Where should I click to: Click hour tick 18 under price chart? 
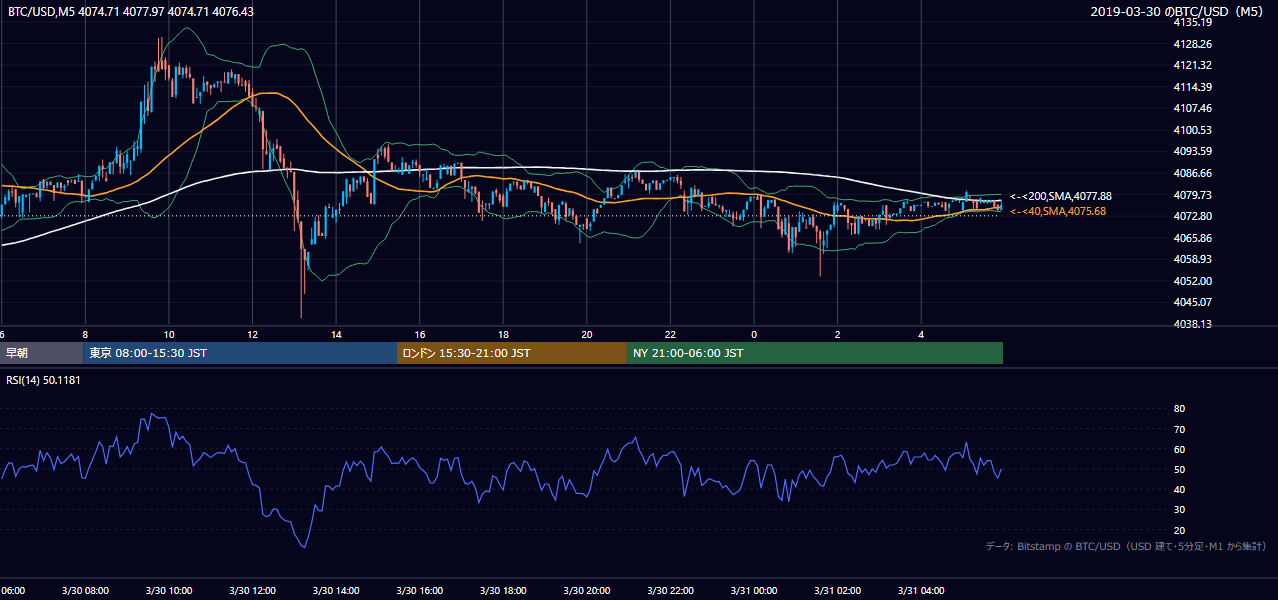click(x=504, y=335)
